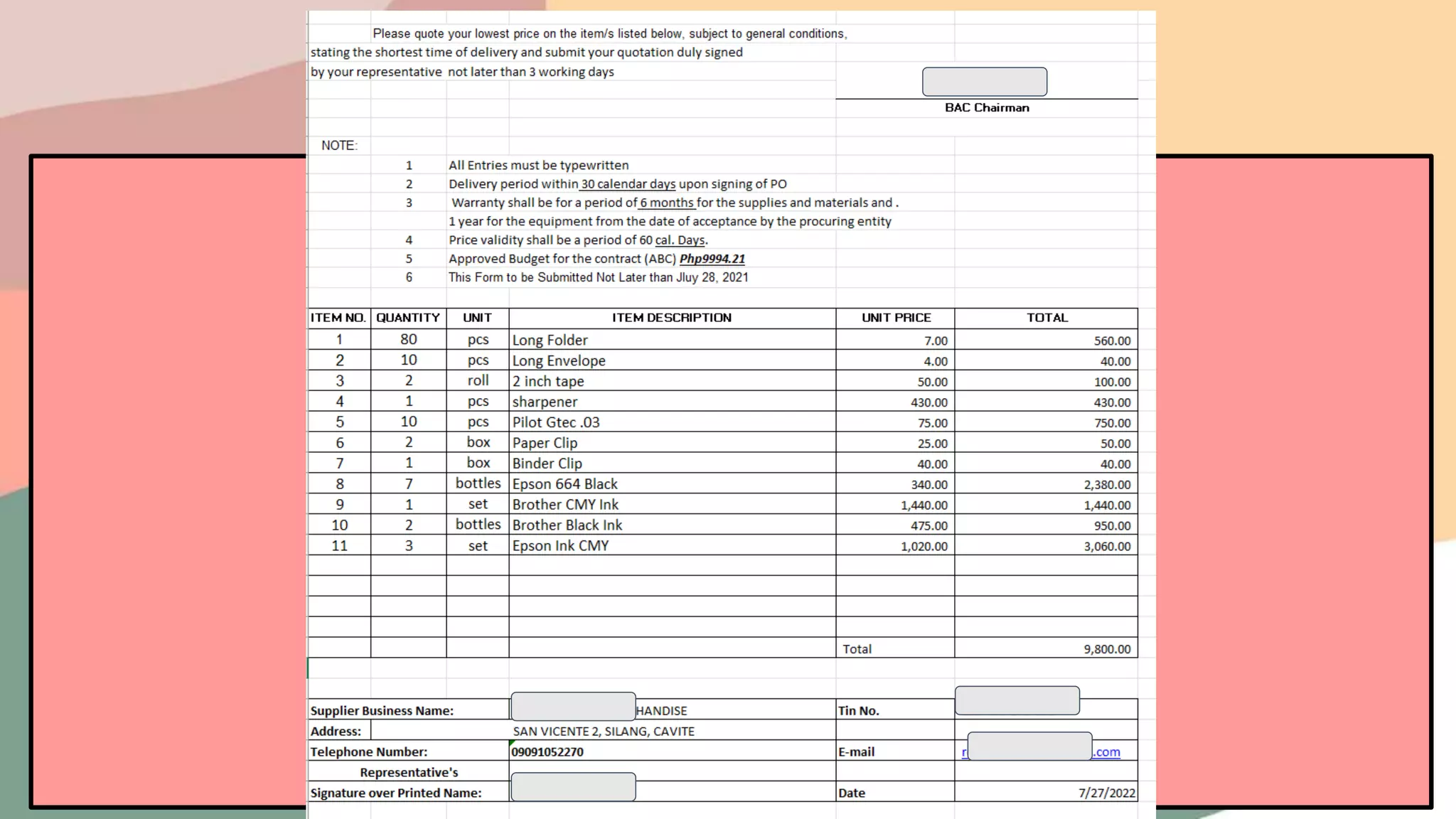Screen dimensions: 1456x819
Task: Click the ITEM DESCRIPTION column header
Action: (x=671, y=318)
